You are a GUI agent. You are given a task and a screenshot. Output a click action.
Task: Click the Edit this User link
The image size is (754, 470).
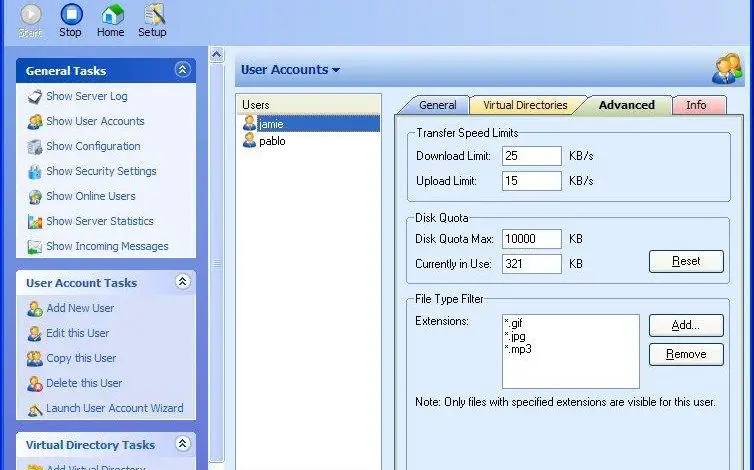77,333
